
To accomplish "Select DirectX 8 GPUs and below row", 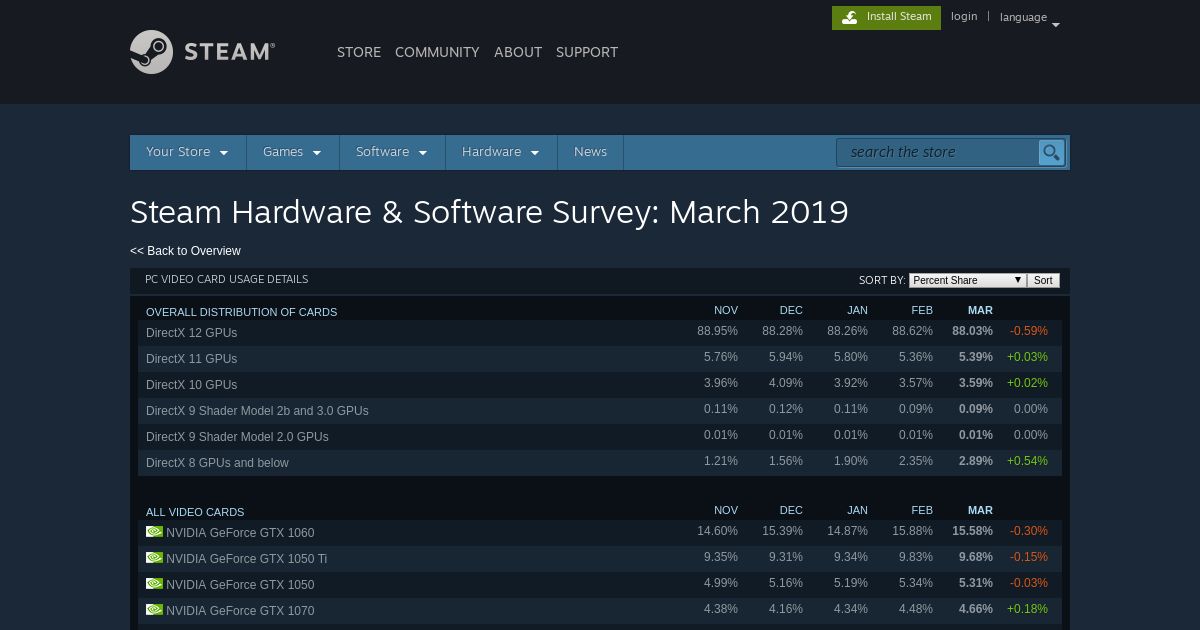I will coord(600,462).
